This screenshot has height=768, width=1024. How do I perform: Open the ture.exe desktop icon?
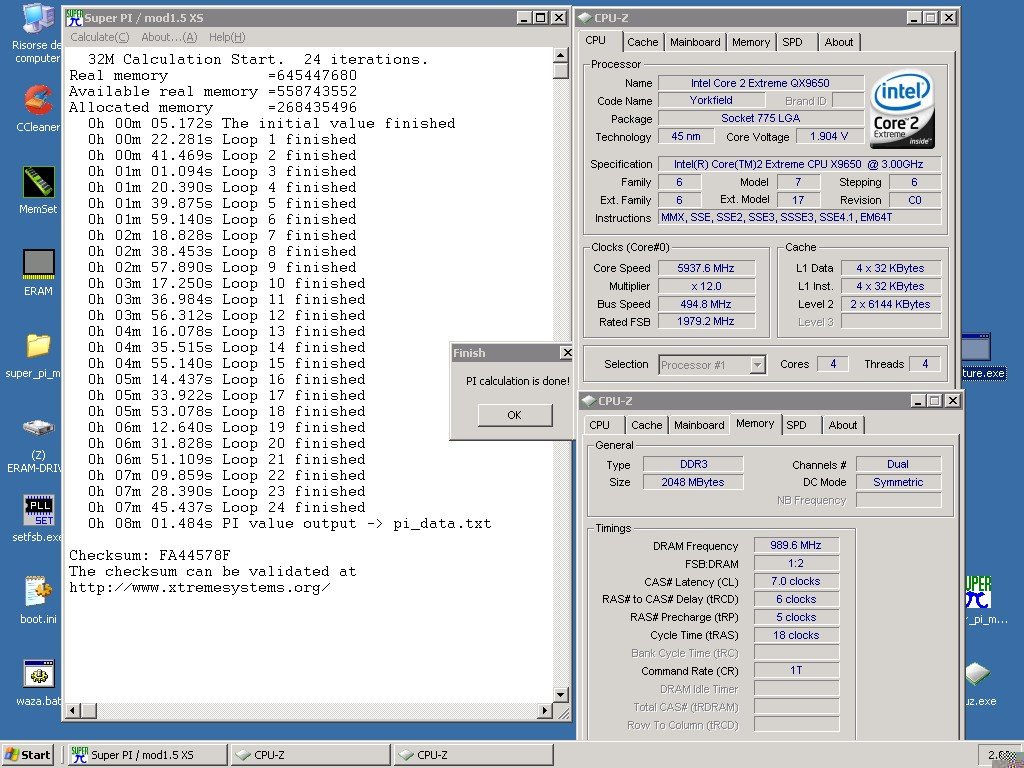click(x=976, y=346)
